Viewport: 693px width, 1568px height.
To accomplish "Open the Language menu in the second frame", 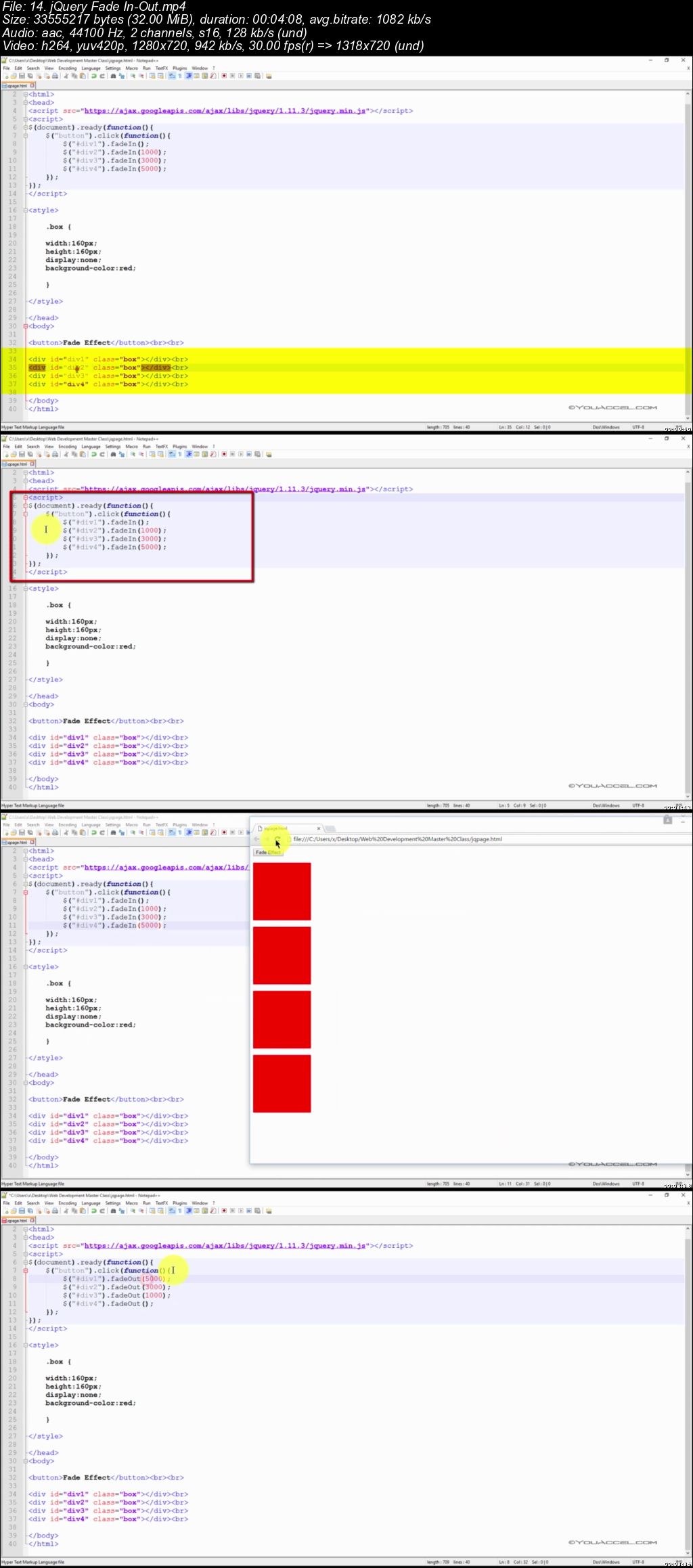I will tap(91, 447).
